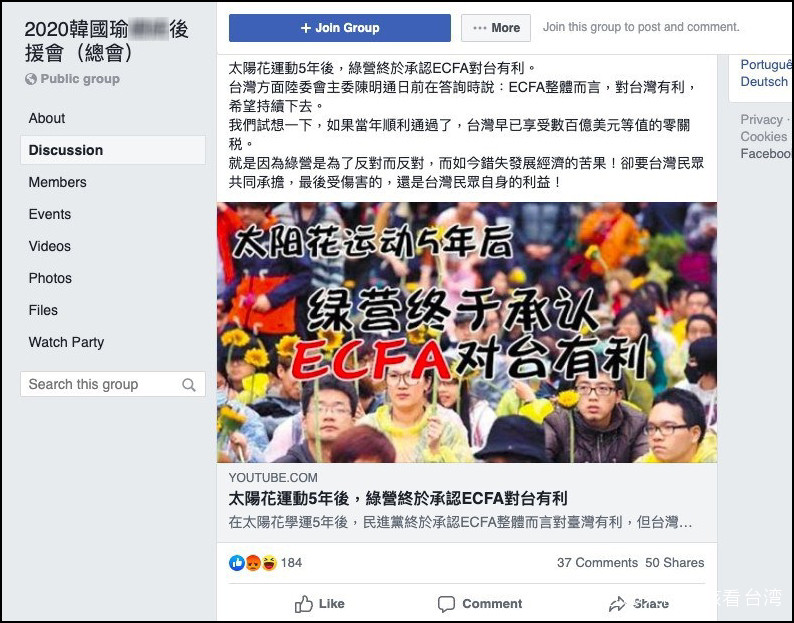Click the Comment speech bubble icon
Viewport: 794px width, 623px height.
pyautogui.click(x=446, y=604)
